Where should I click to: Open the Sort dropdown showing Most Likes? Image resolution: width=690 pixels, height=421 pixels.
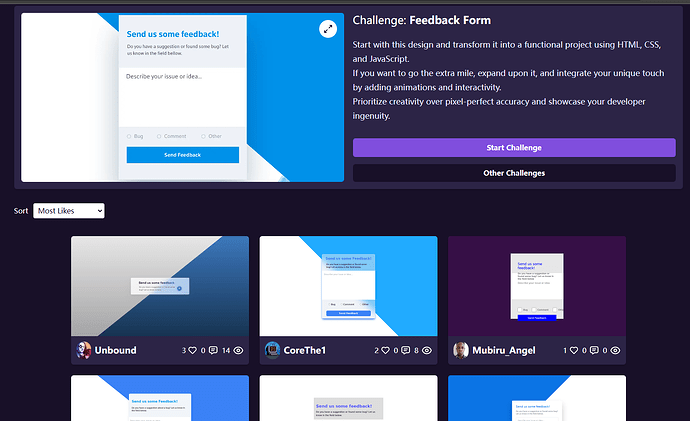(x=69, y=211)
